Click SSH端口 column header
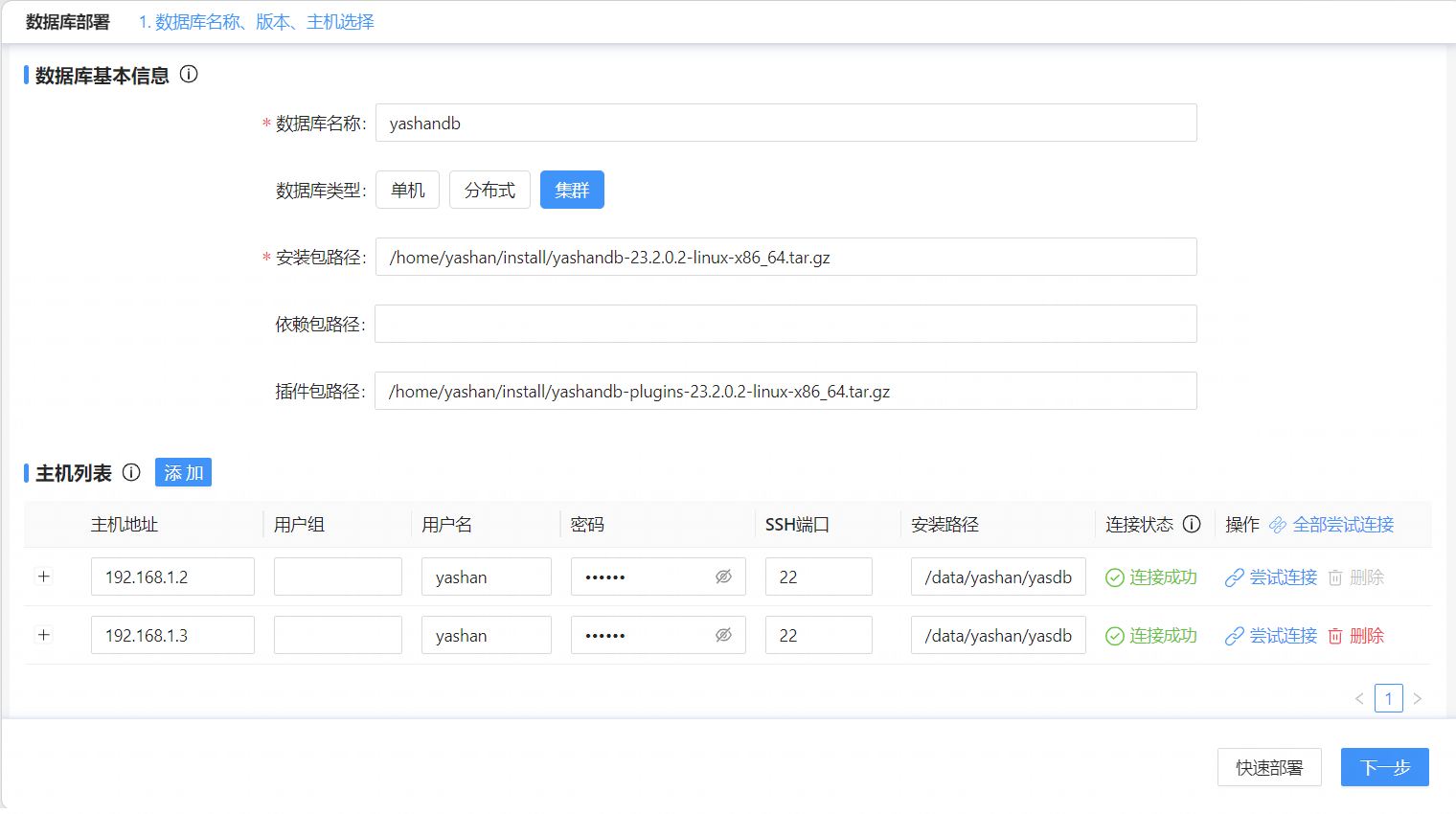 797,525
